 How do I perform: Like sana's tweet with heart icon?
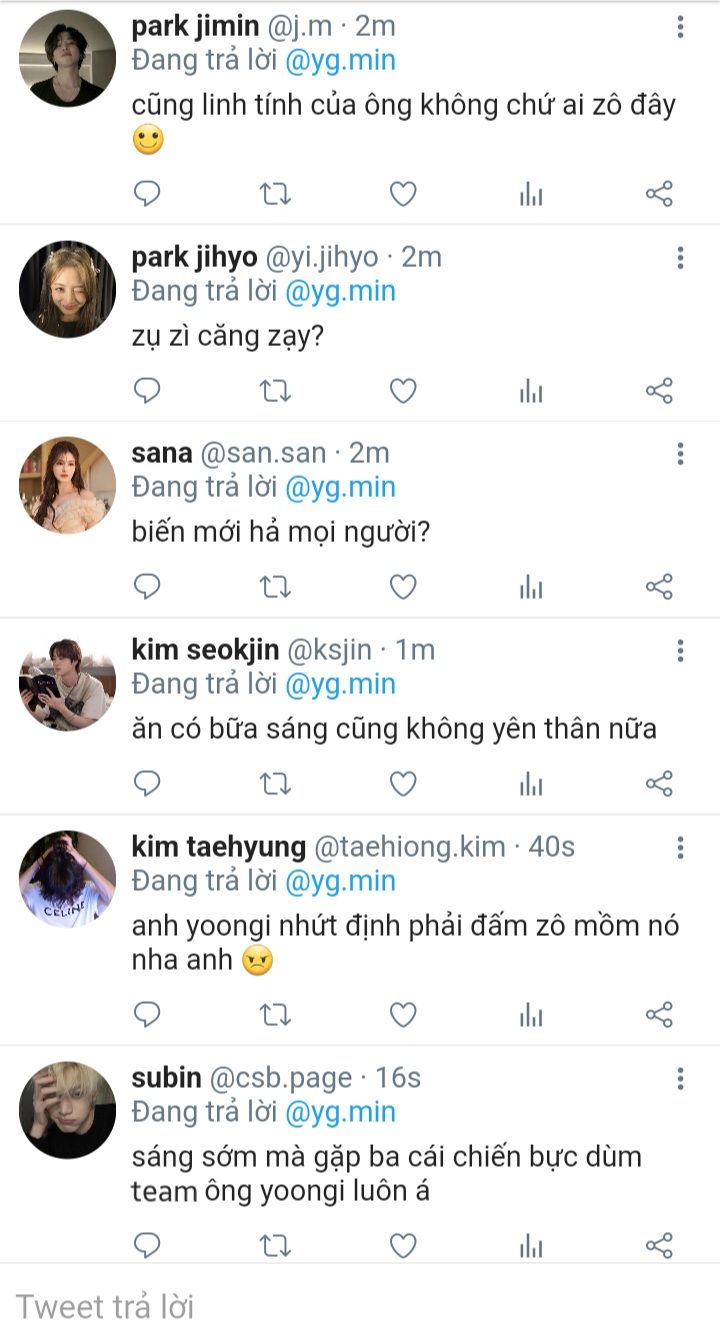[402, 587]
